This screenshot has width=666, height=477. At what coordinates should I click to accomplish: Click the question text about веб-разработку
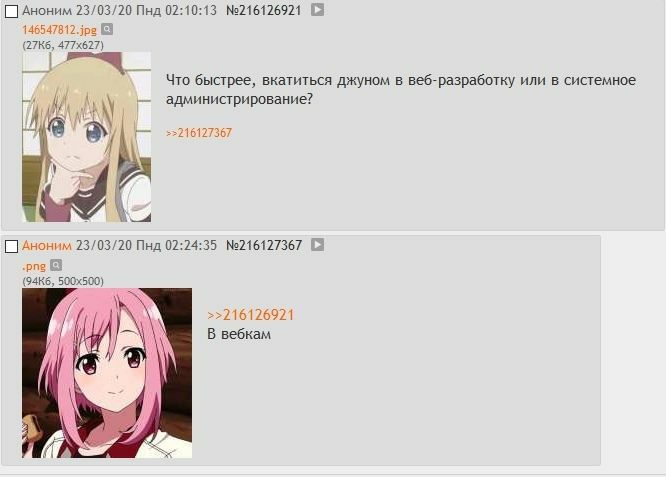(x=401, y=90)
